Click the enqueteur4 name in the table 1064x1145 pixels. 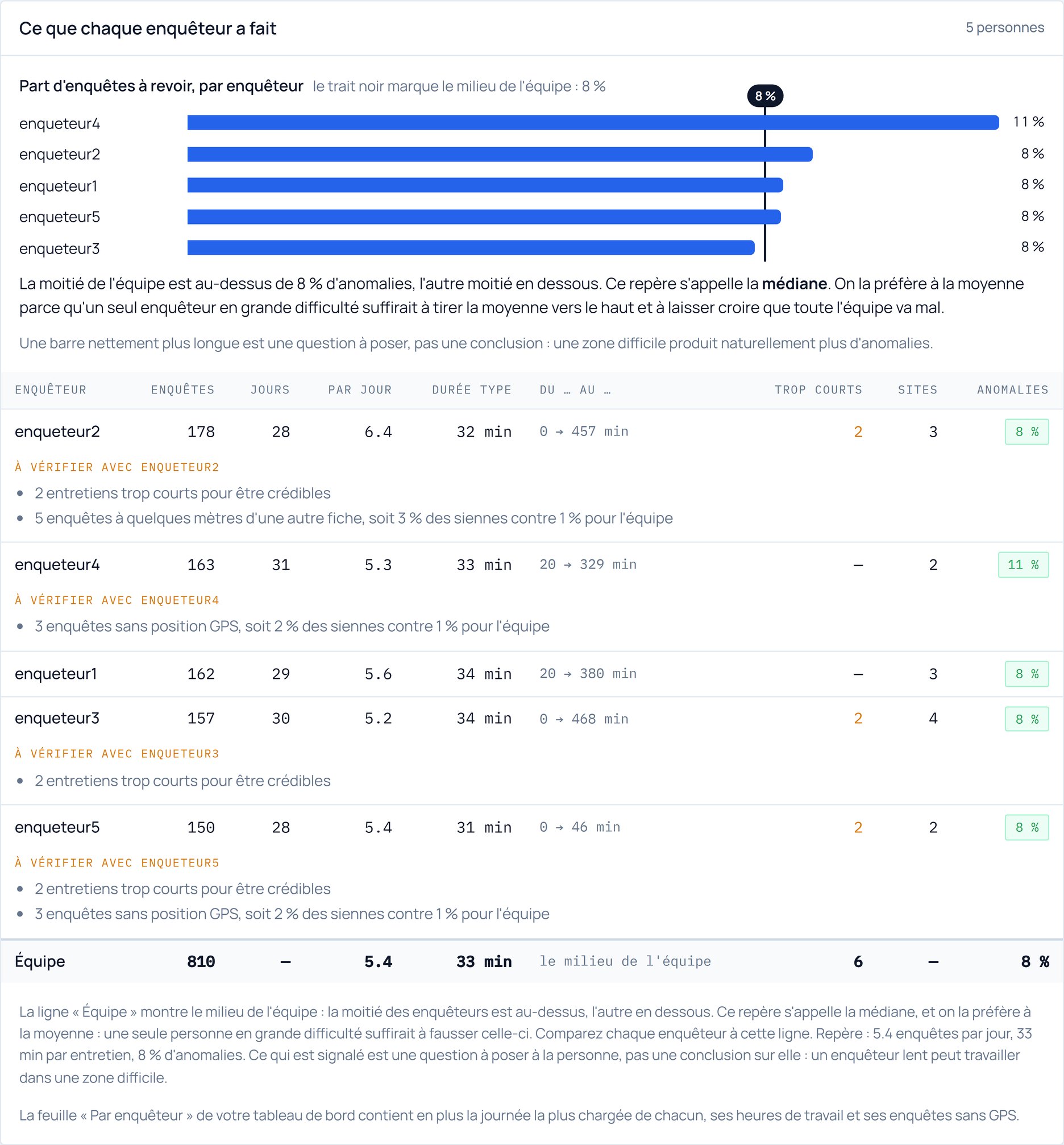(x=57, y=565)
